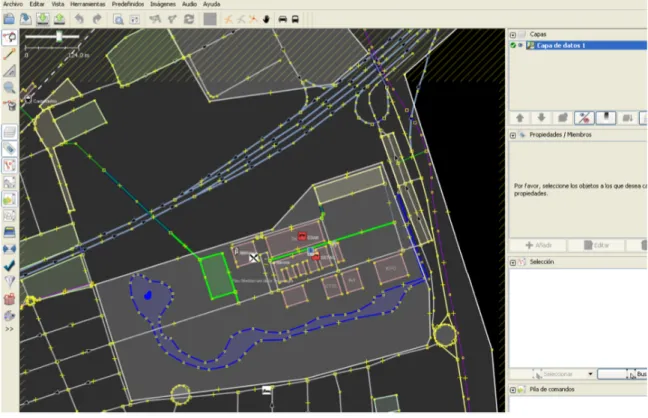Move layer up with arrow button

point(520,118)
